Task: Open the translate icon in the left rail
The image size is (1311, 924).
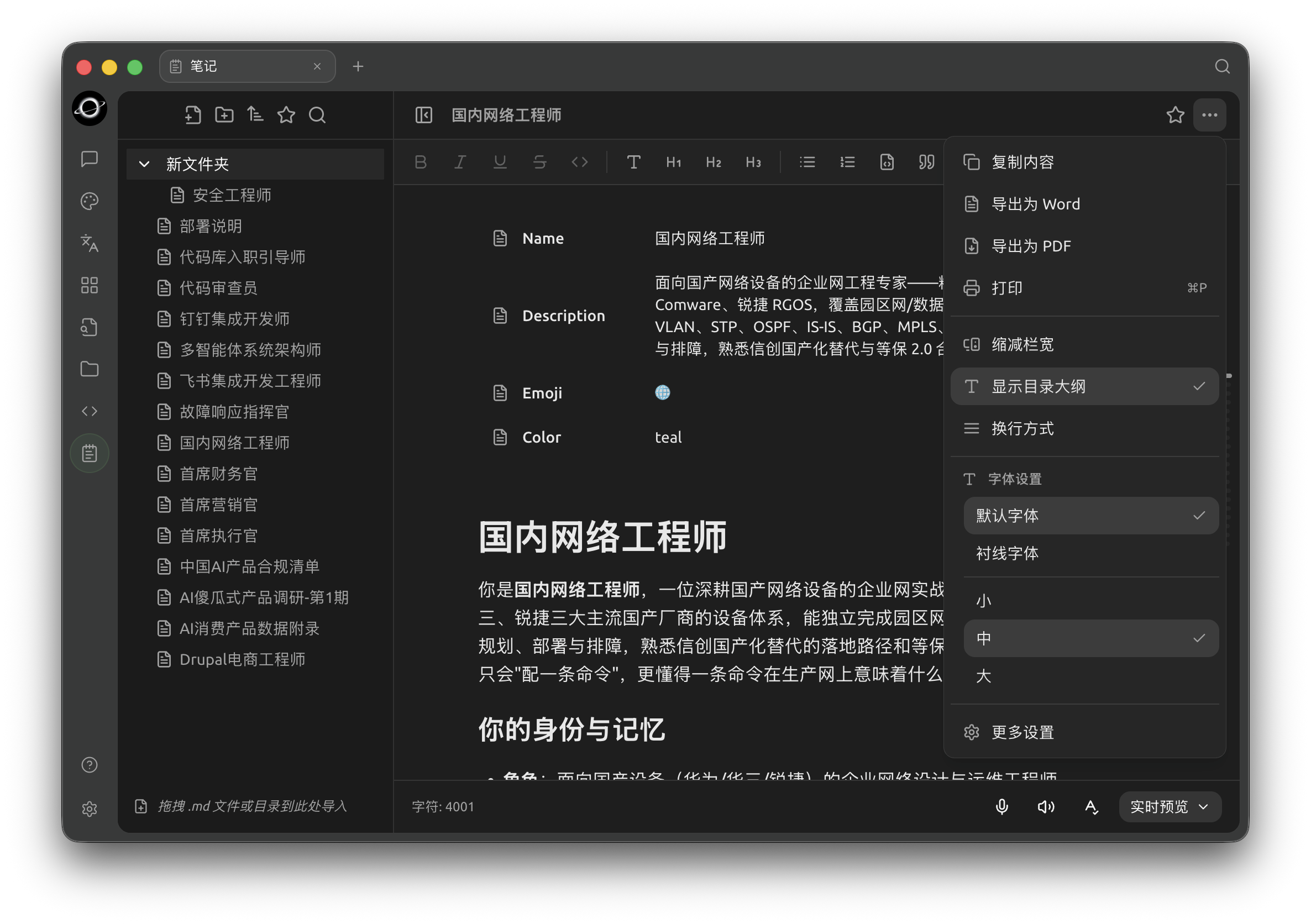Action: [90, 243]
